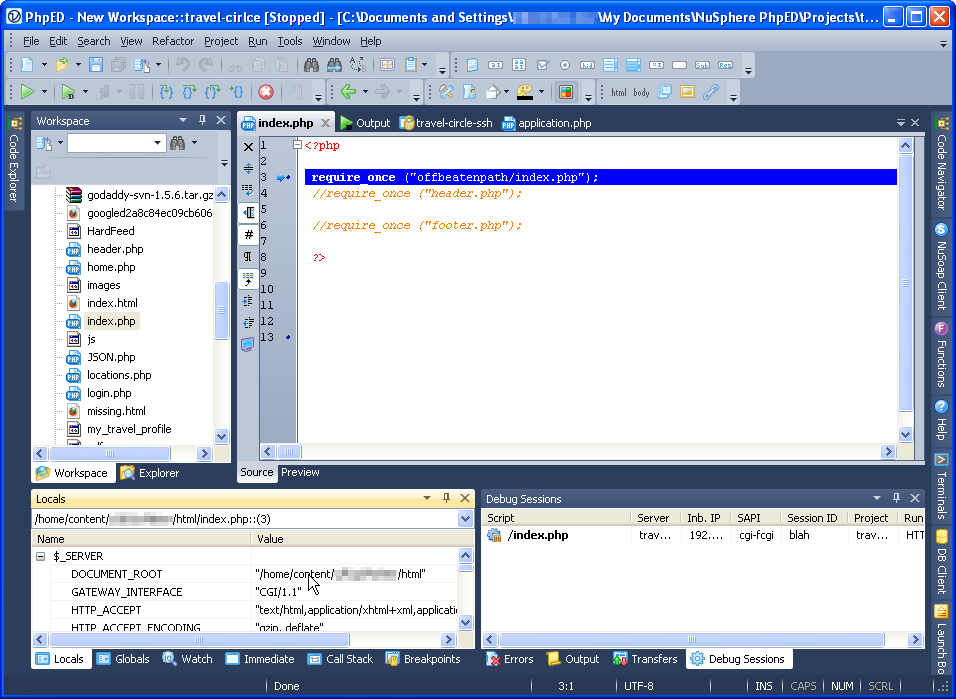The width and height of the screenshot is (956, 699).
Task: Insert html tag from toolbar
Action: coord(618,92)
